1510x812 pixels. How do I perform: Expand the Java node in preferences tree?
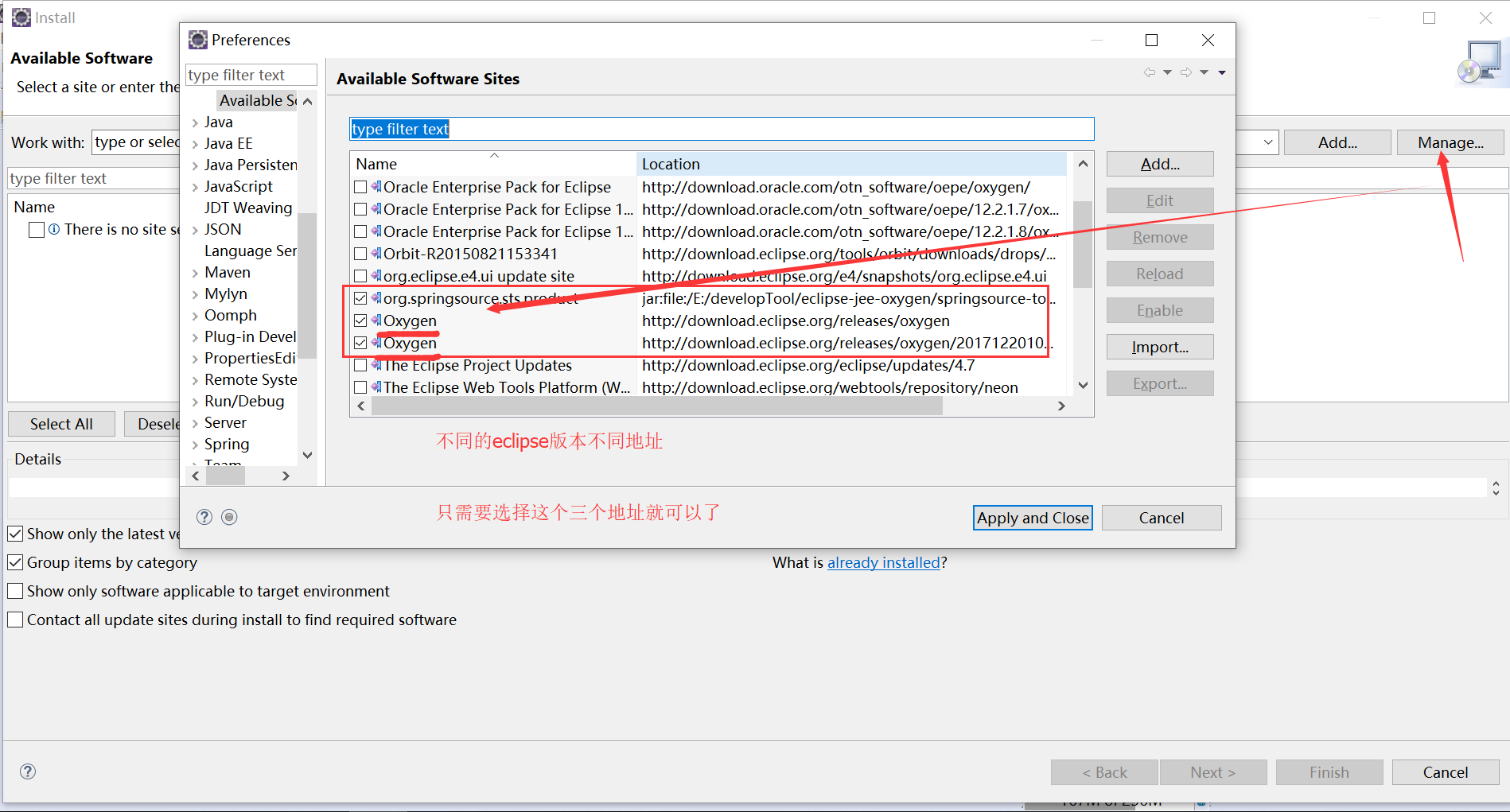coord(196,122)
